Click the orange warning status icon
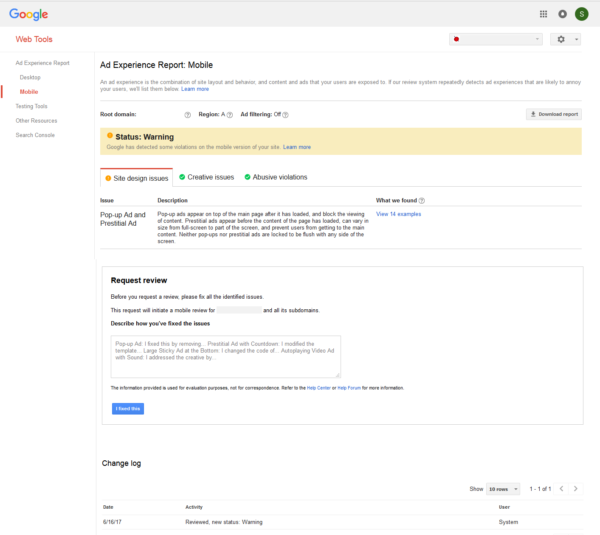Screen dimensions: 600x535 [x=110, y=135]
